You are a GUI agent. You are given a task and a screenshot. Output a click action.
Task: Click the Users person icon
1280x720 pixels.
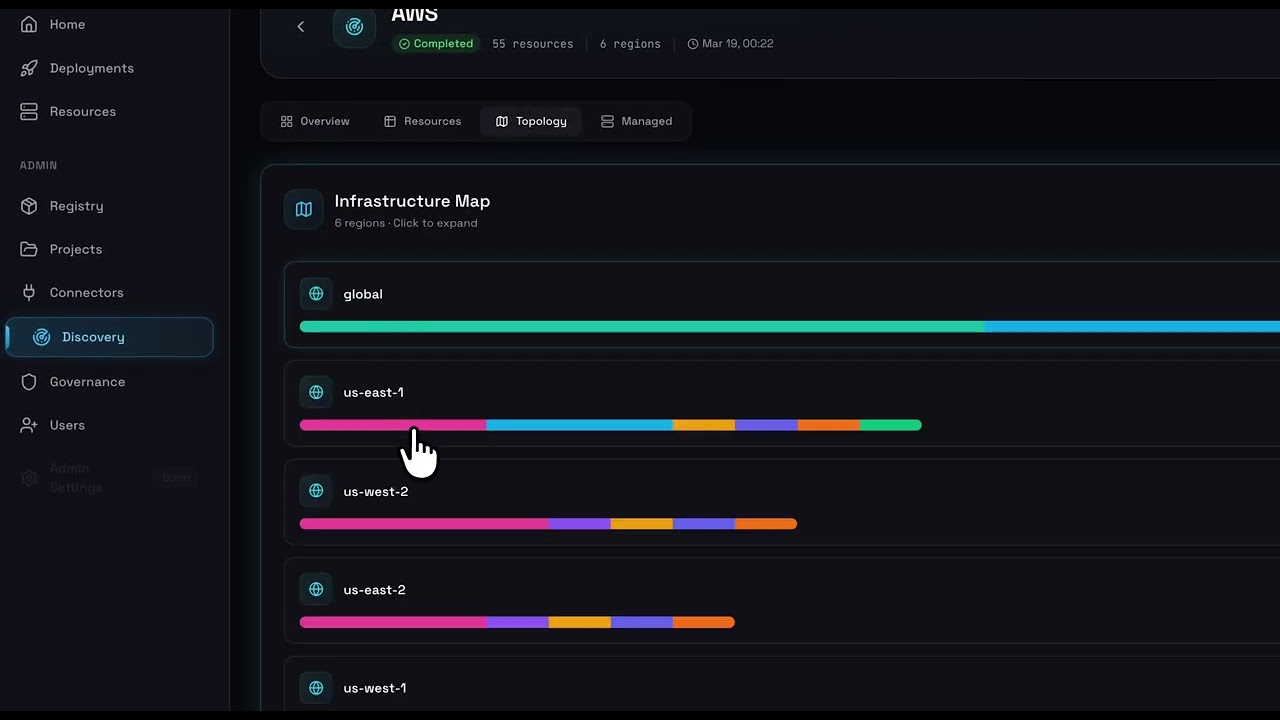(29, 425)
